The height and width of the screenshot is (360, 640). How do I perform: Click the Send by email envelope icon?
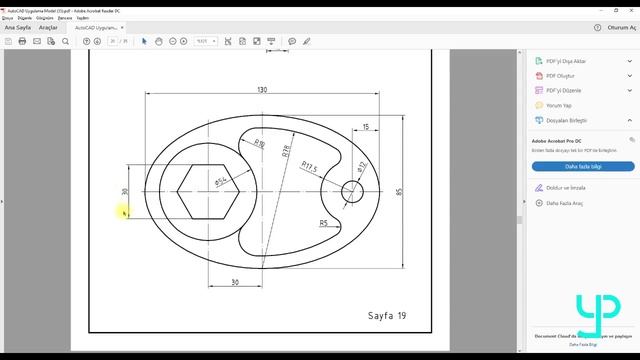37,41
